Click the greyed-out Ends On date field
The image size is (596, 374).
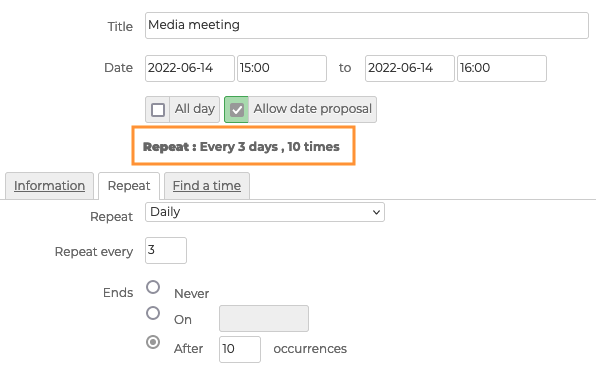(264, 319)
